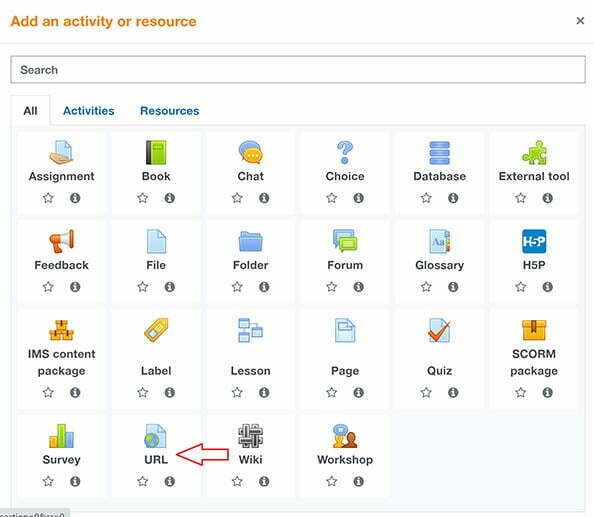Open the Resources tab
The width and height of the screenshot is (594, 517).
tap(170, 111)
